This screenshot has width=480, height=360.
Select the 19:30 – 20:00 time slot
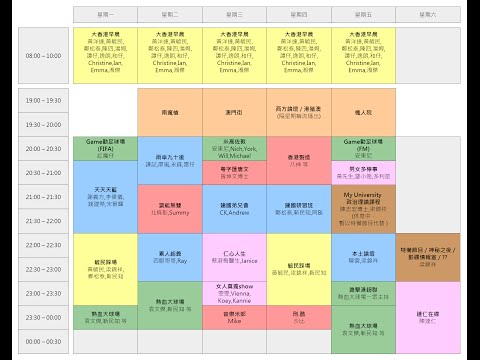[43, 125]
